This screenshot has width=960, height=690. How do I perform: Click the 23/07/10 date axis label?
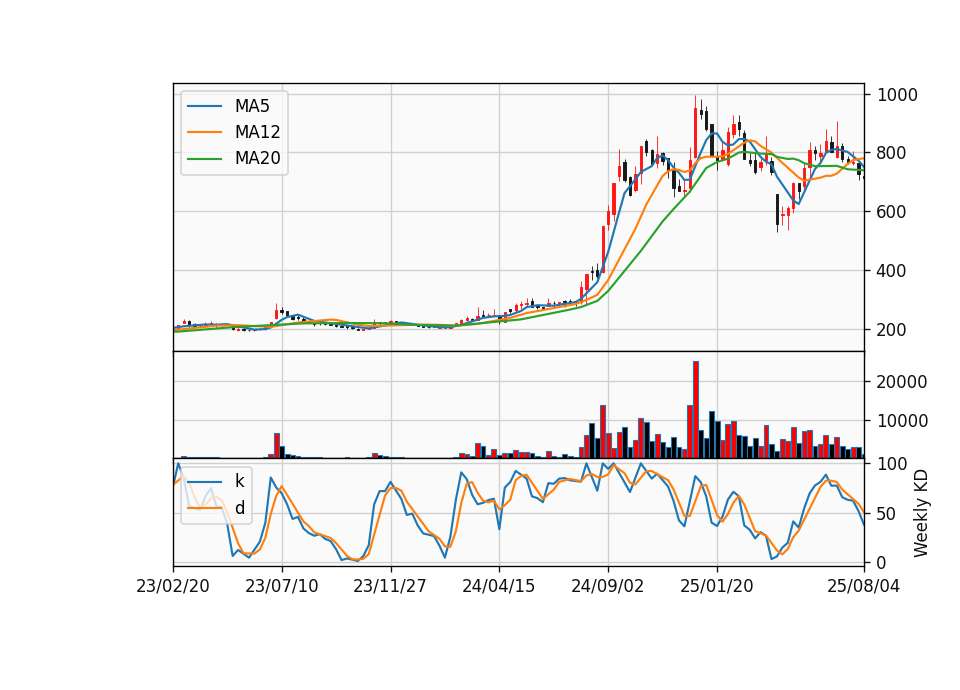[x=282, y=586]
